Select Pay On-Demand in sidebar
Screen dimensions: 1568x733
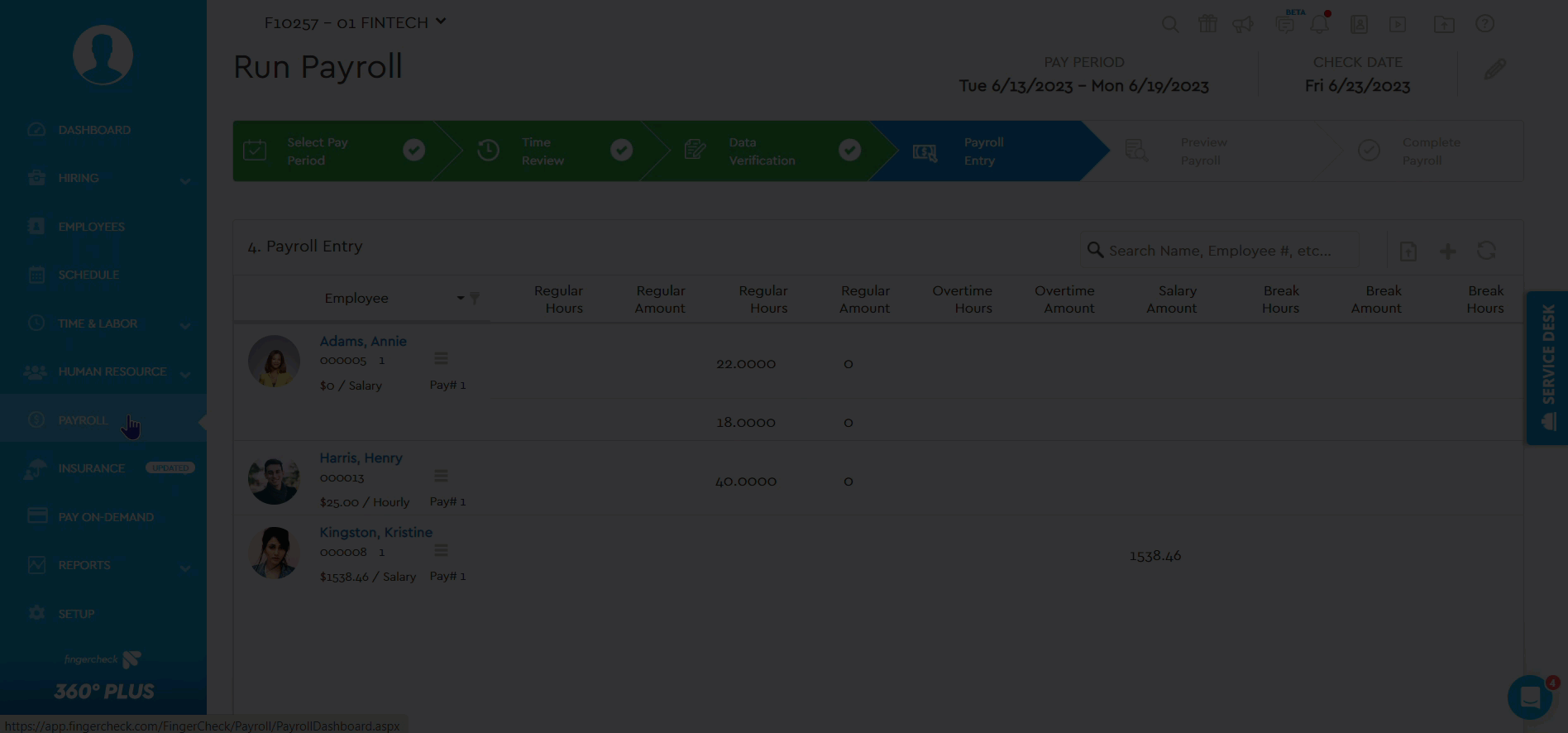106,517
